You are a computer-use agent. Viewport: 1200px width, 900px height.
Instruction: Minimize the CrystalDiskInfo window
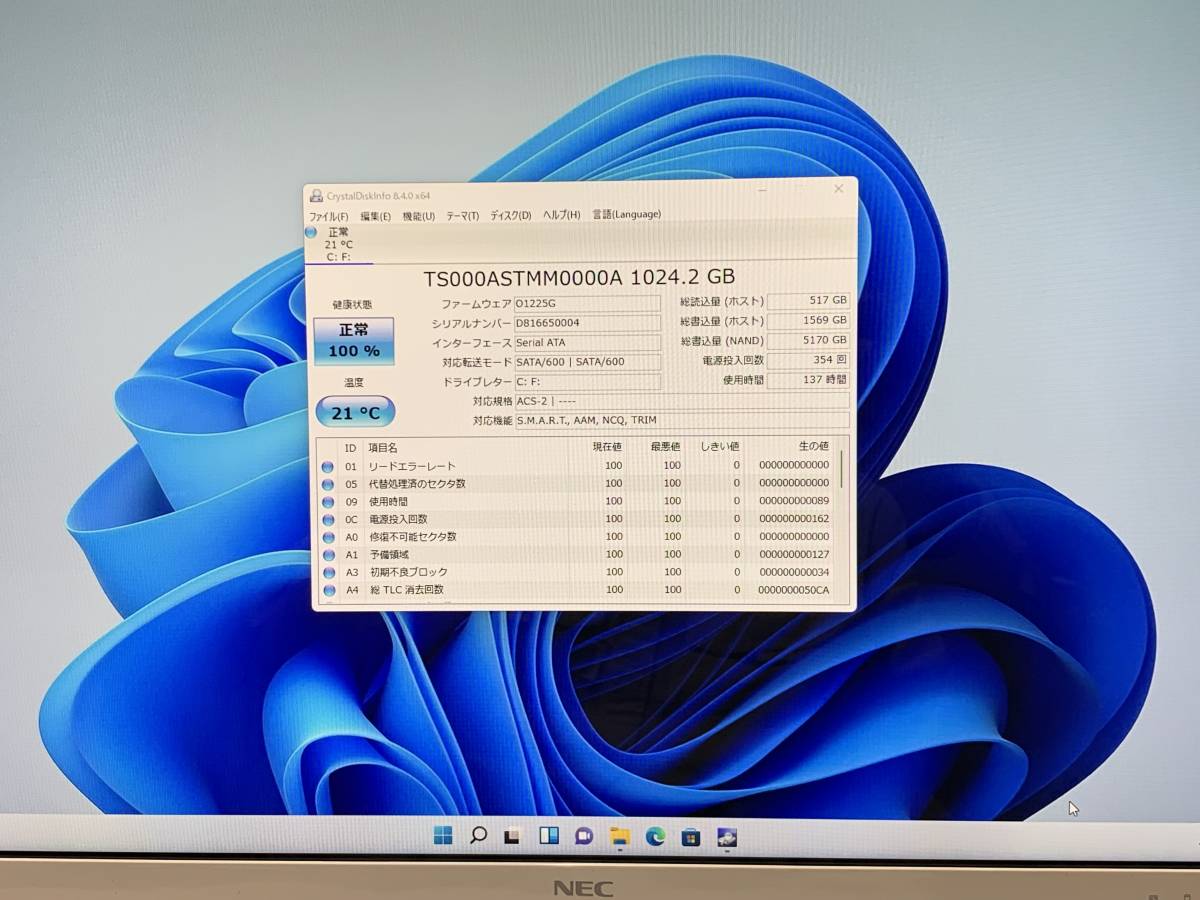coord(764,189)
